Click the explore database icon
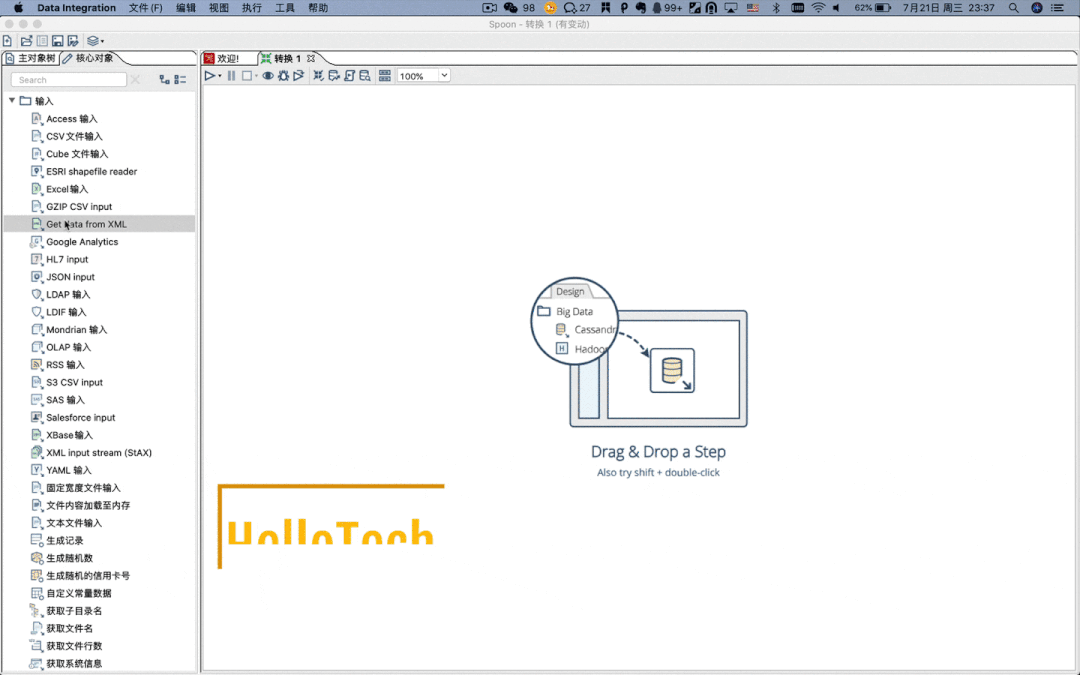Screen dimensions: 1080x675 [365, 76]
